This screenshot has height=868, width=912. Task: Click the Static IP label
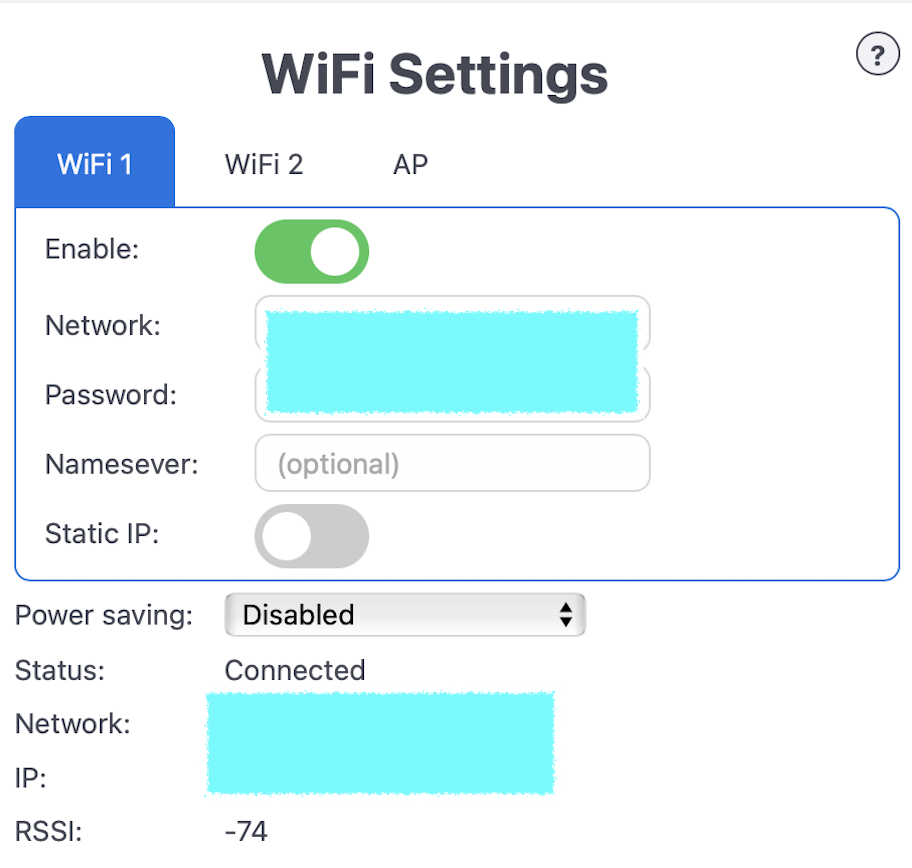(102, 534)
